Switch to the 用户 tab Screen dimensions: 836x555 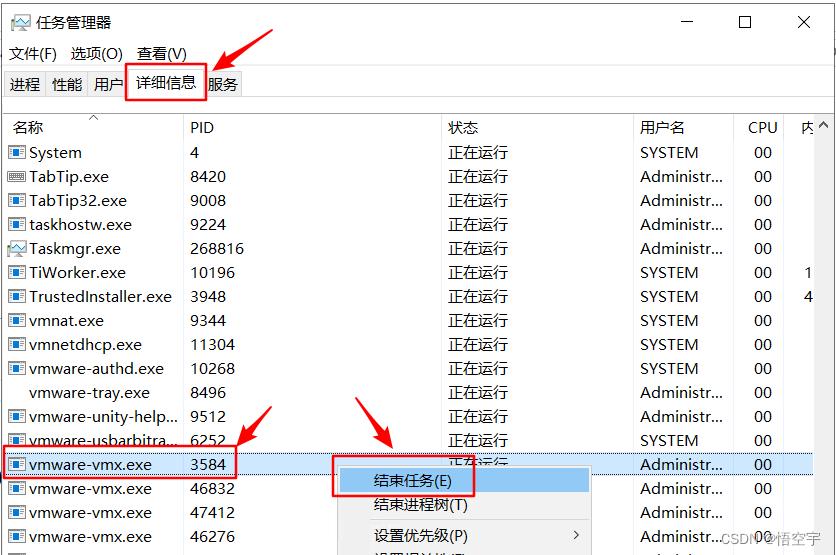click(108, 84)
